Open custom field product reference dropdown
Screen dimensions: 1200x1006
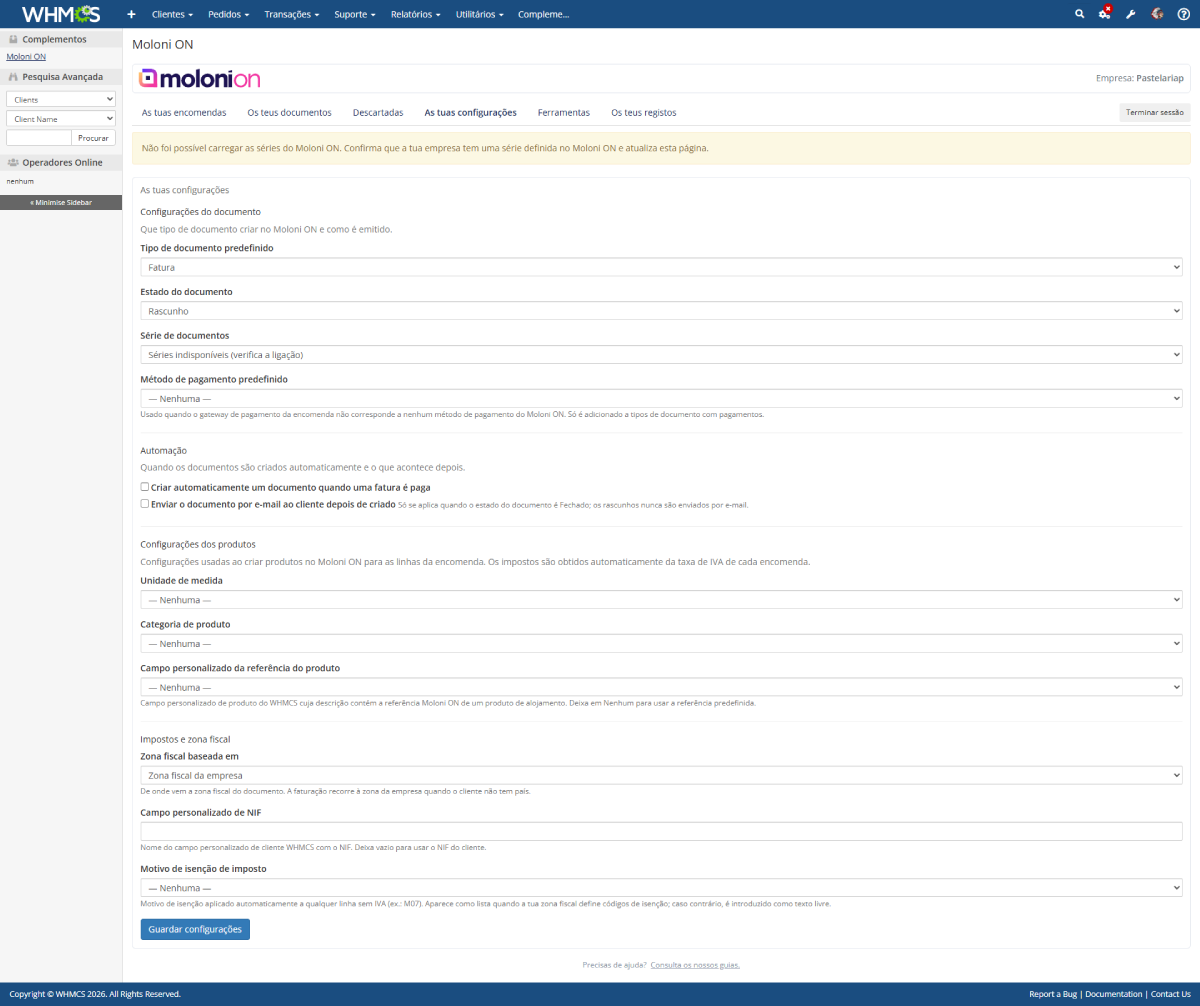click(x=661, y=687)
